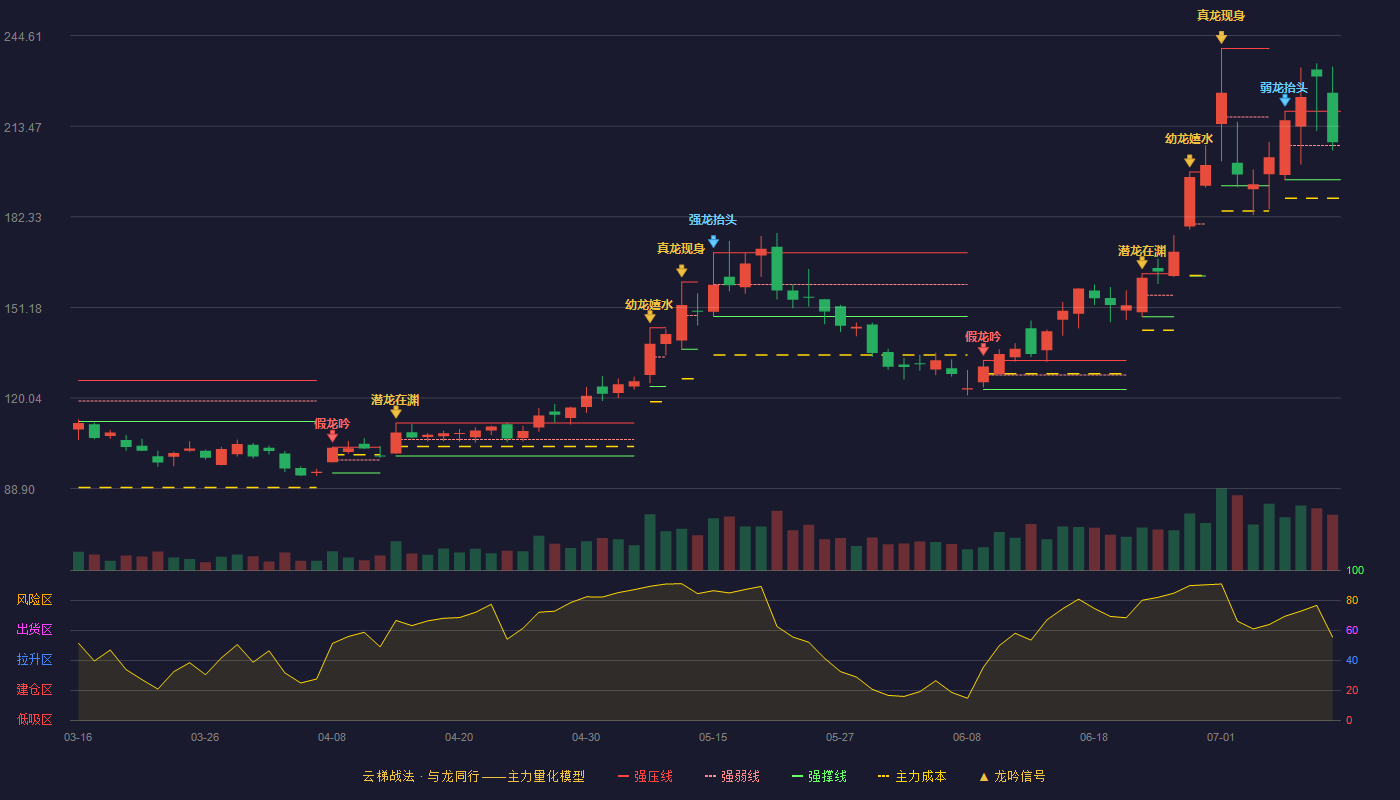Click the 建仓区 zone label
The image size is (1400, 800).
tap(35, 690)
